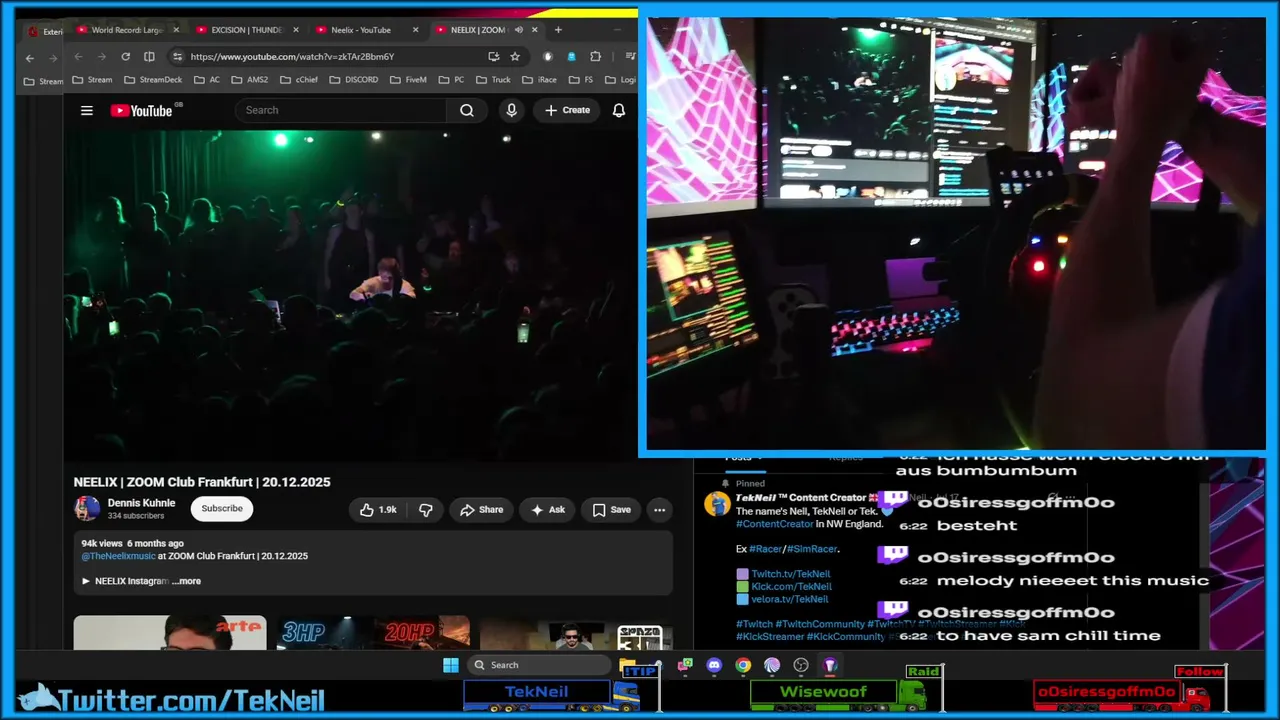Open the iRace bookmarks folder
1280x720 pixels.
tap(540, 80)
